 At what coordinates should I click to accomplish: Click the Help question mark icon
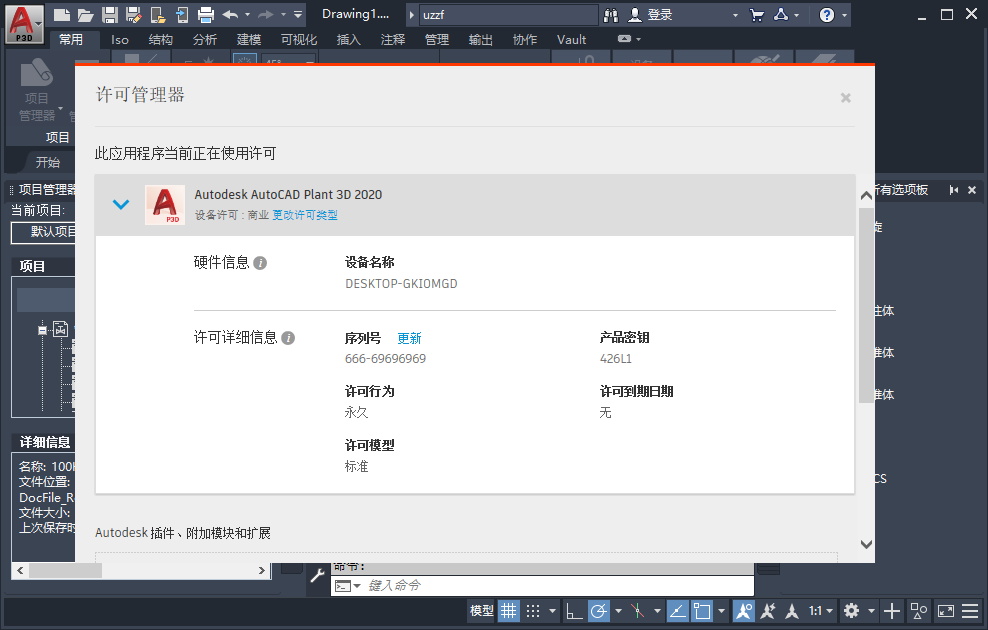point(826,15)
